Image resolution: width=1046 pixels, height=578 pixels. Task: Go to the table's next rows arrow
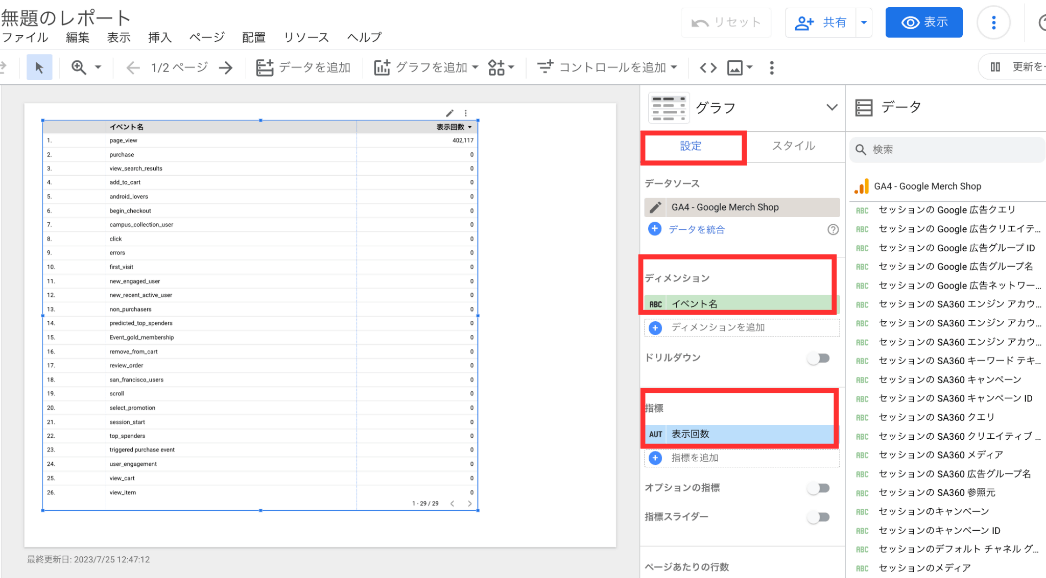click(470, 504)
